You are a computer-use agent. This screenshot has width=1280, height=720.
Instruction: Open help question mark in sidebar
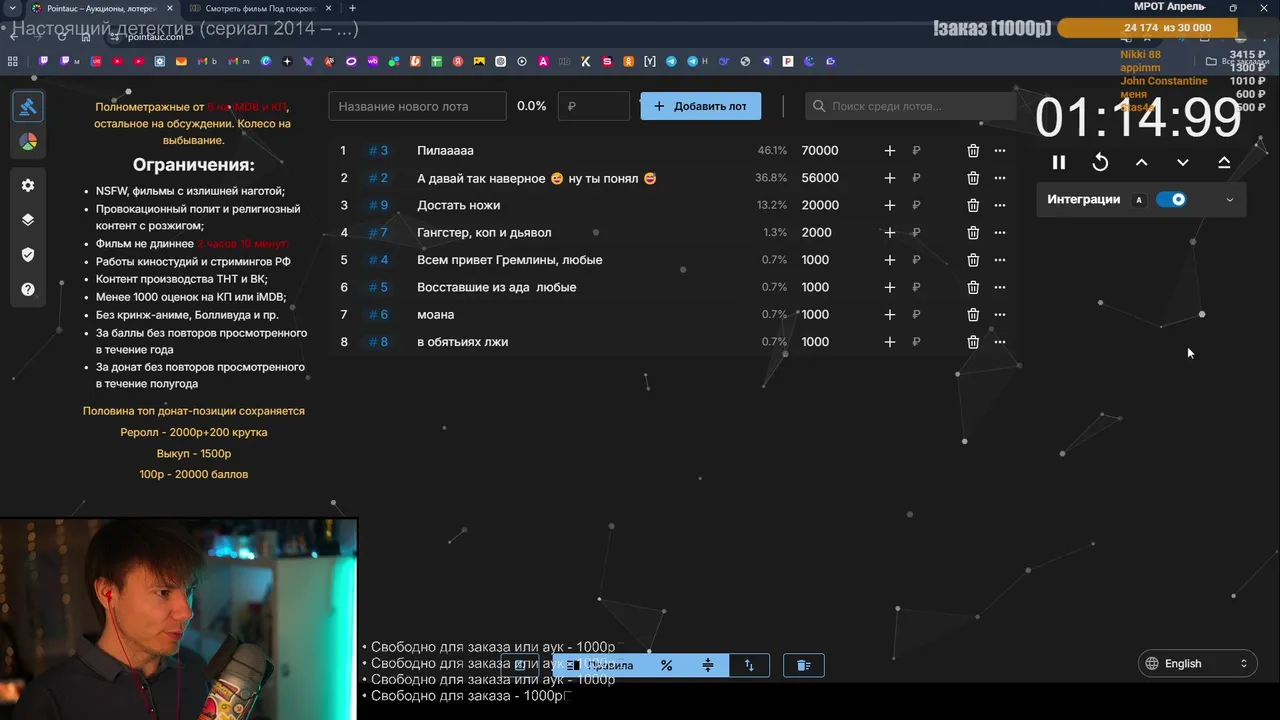pos(28,289)
